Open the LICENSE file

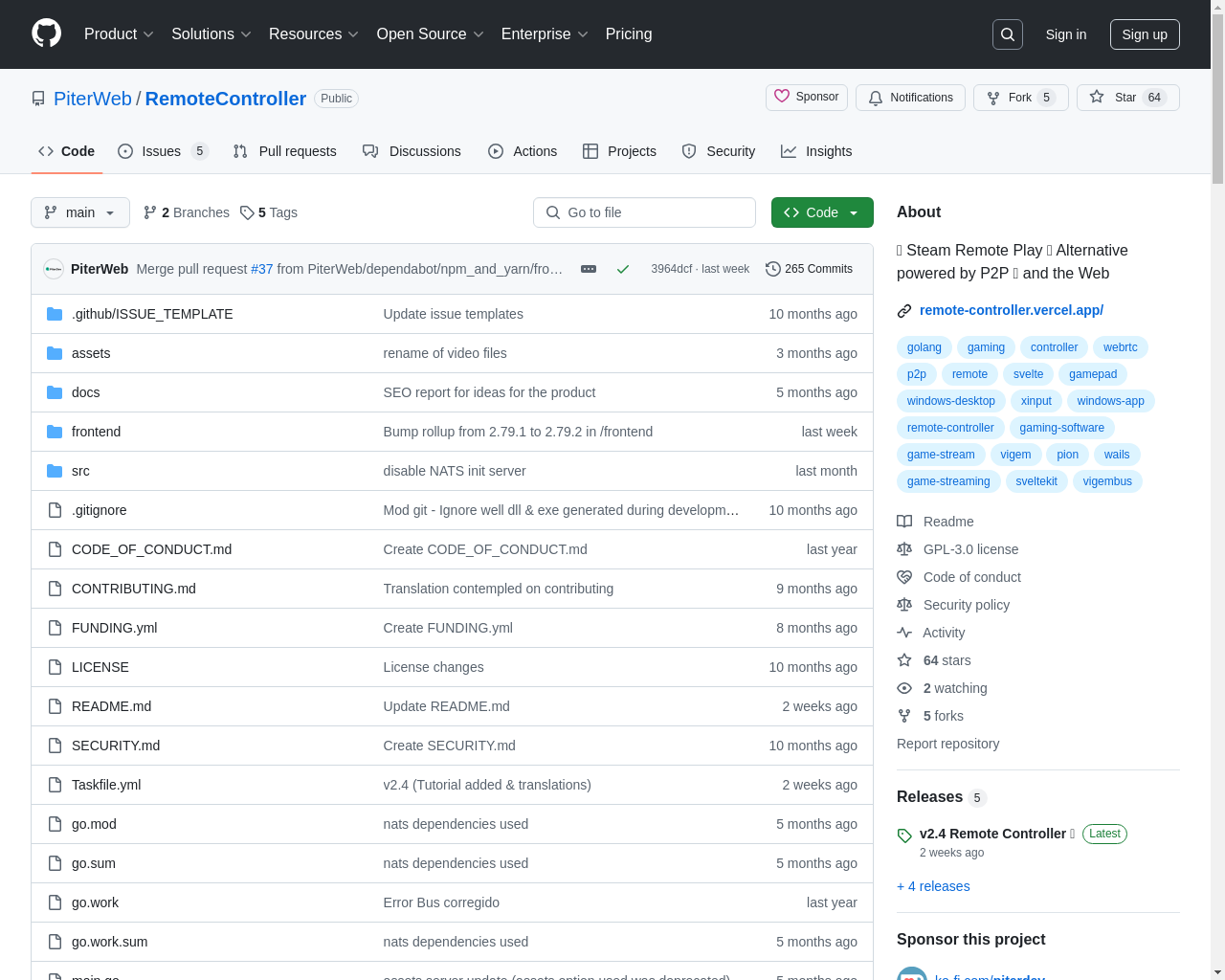(100, 667)
